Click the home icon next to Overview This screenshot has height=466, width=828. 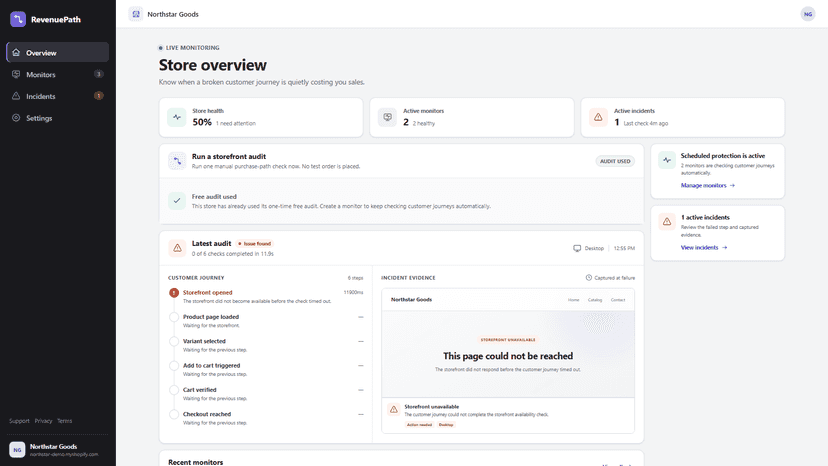click(16, 52)
